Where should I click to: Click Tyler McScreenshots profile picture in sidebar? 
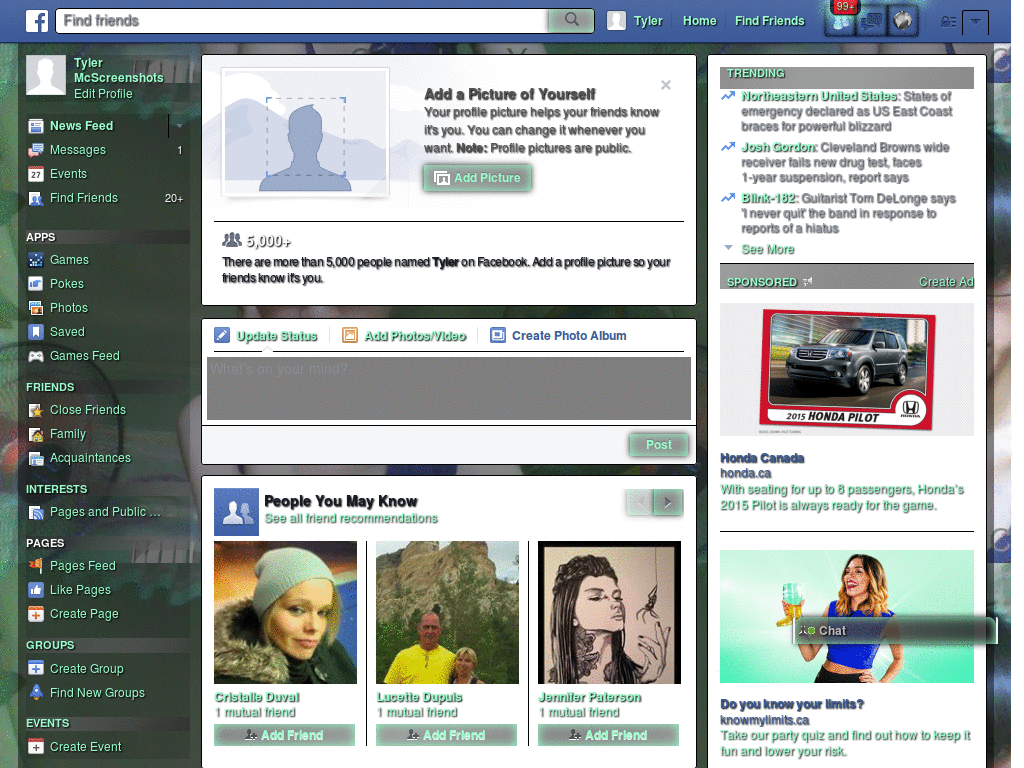point(46,75)
